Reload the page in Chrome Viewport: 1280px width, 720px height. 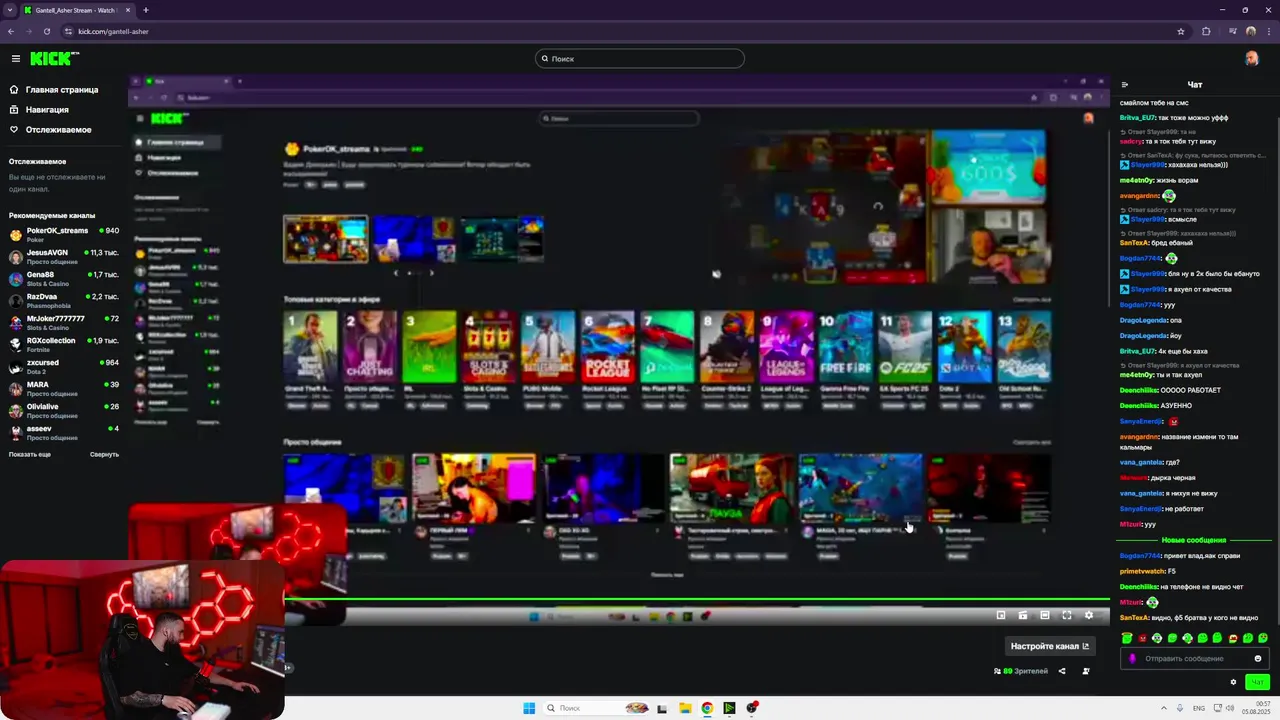coord(46,31)
